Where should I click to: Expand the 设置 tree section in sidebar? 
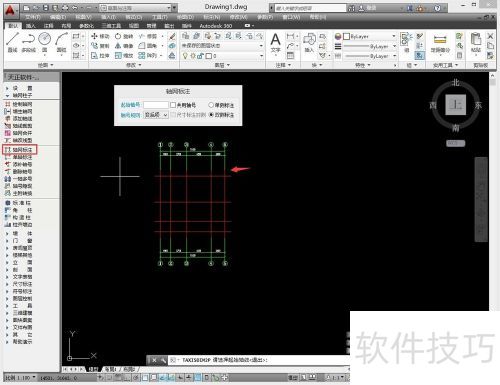tap(7, 88)
